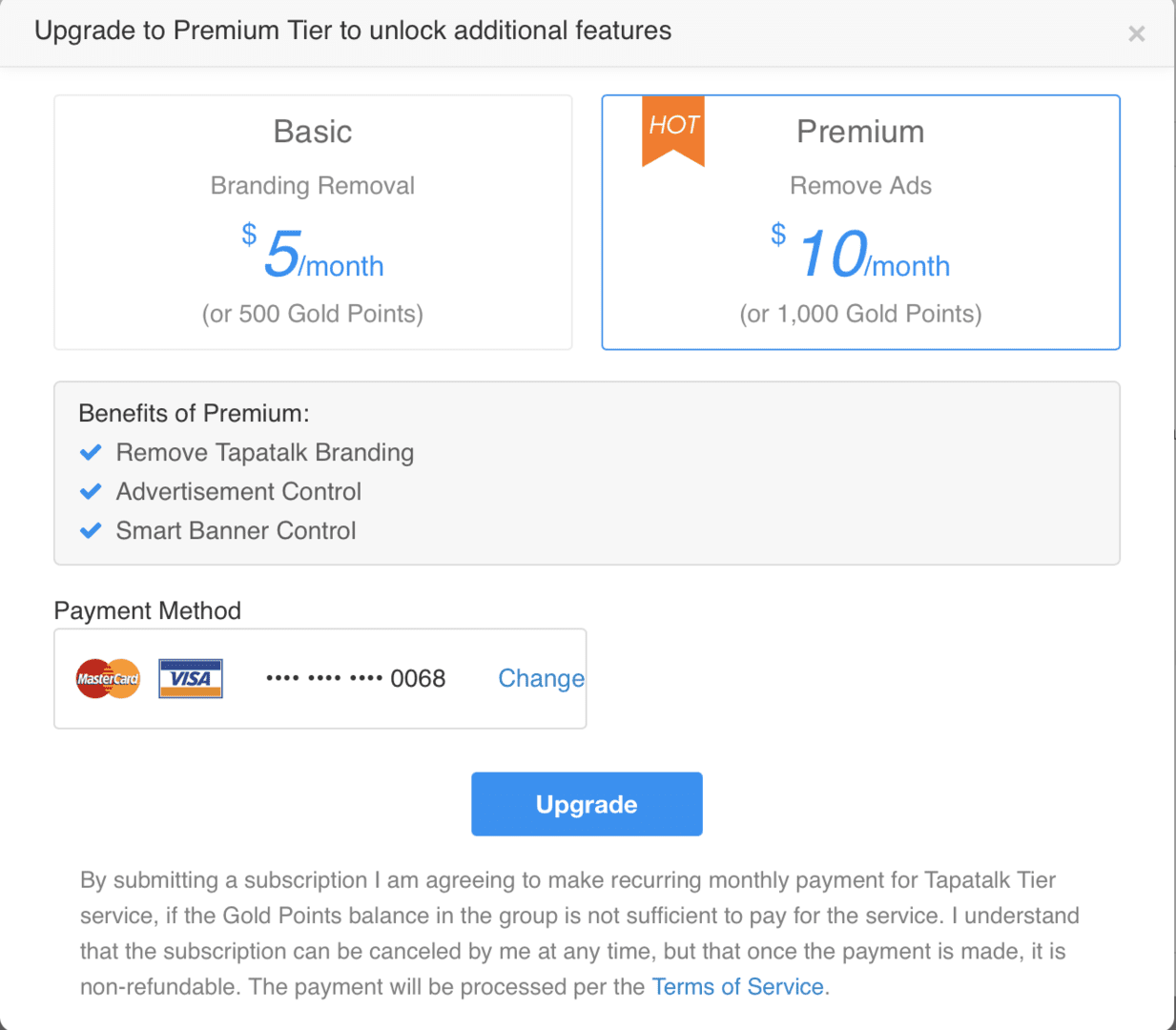Click the masked card number ending 0068
Viewport: 1176px width, 1030px height.
click(356, 678)
